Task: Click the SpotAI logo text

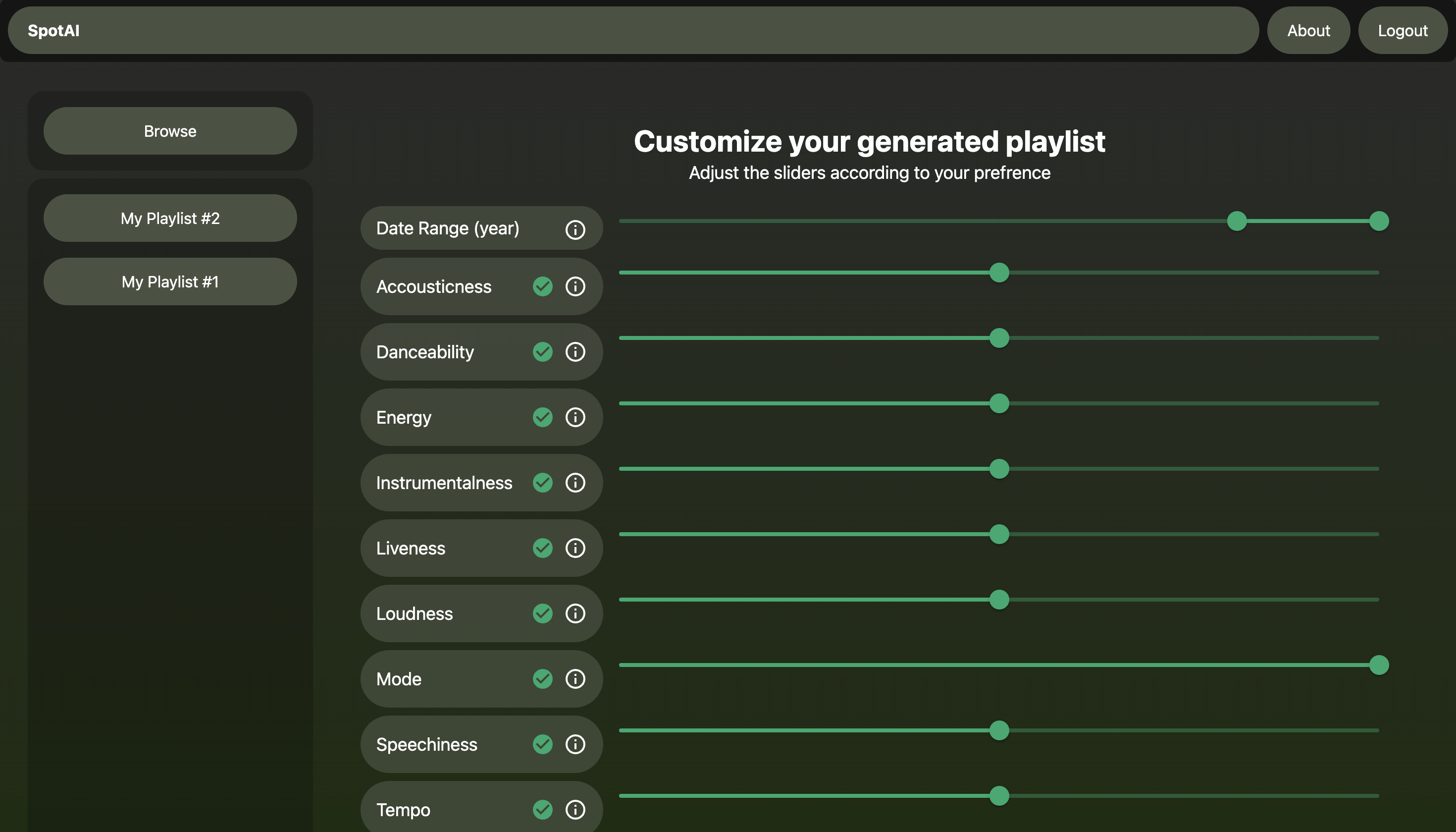Action: tap(53, 30)
